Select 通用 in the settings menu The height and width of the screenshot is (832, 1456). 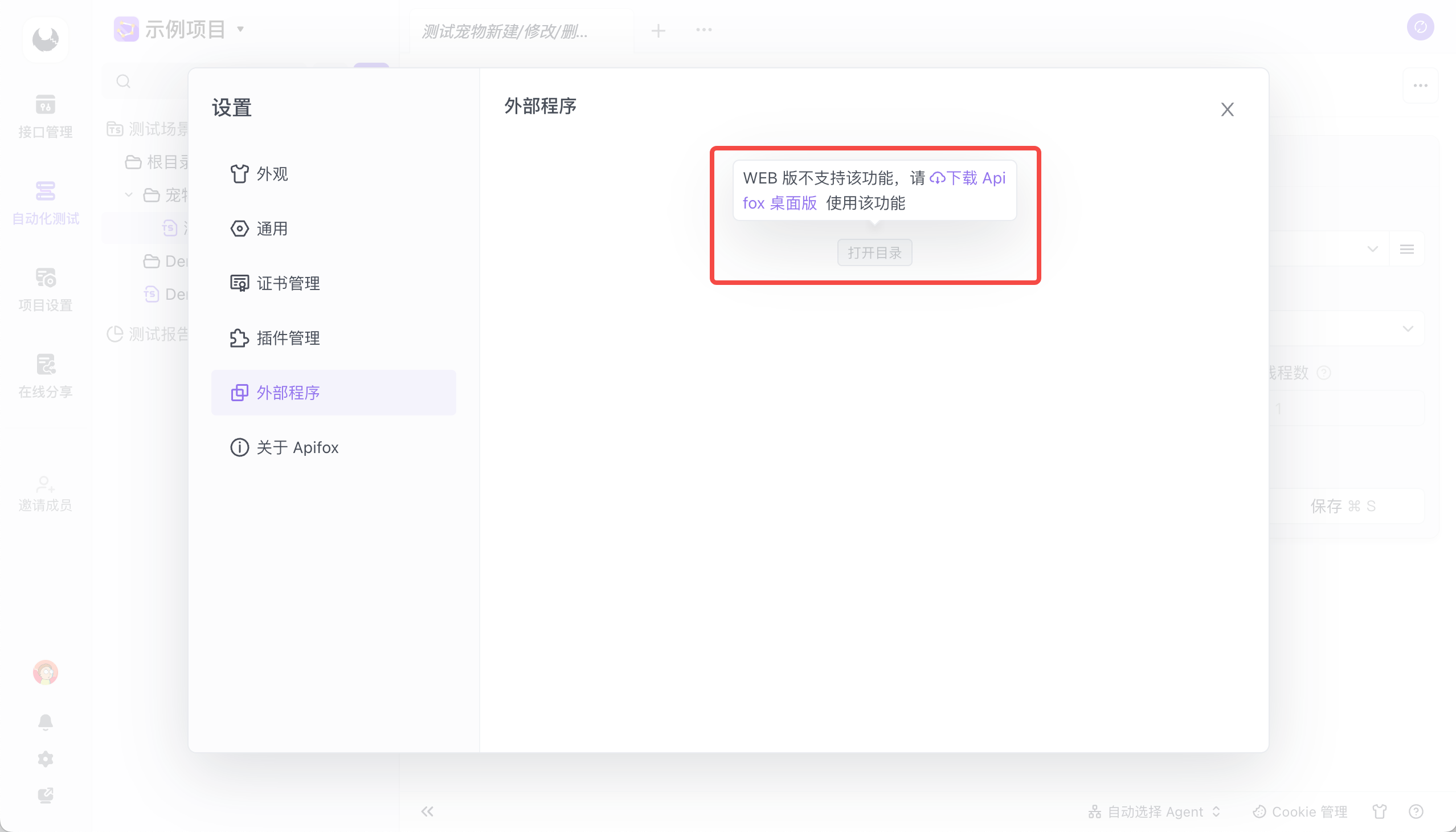coord(272,229)
